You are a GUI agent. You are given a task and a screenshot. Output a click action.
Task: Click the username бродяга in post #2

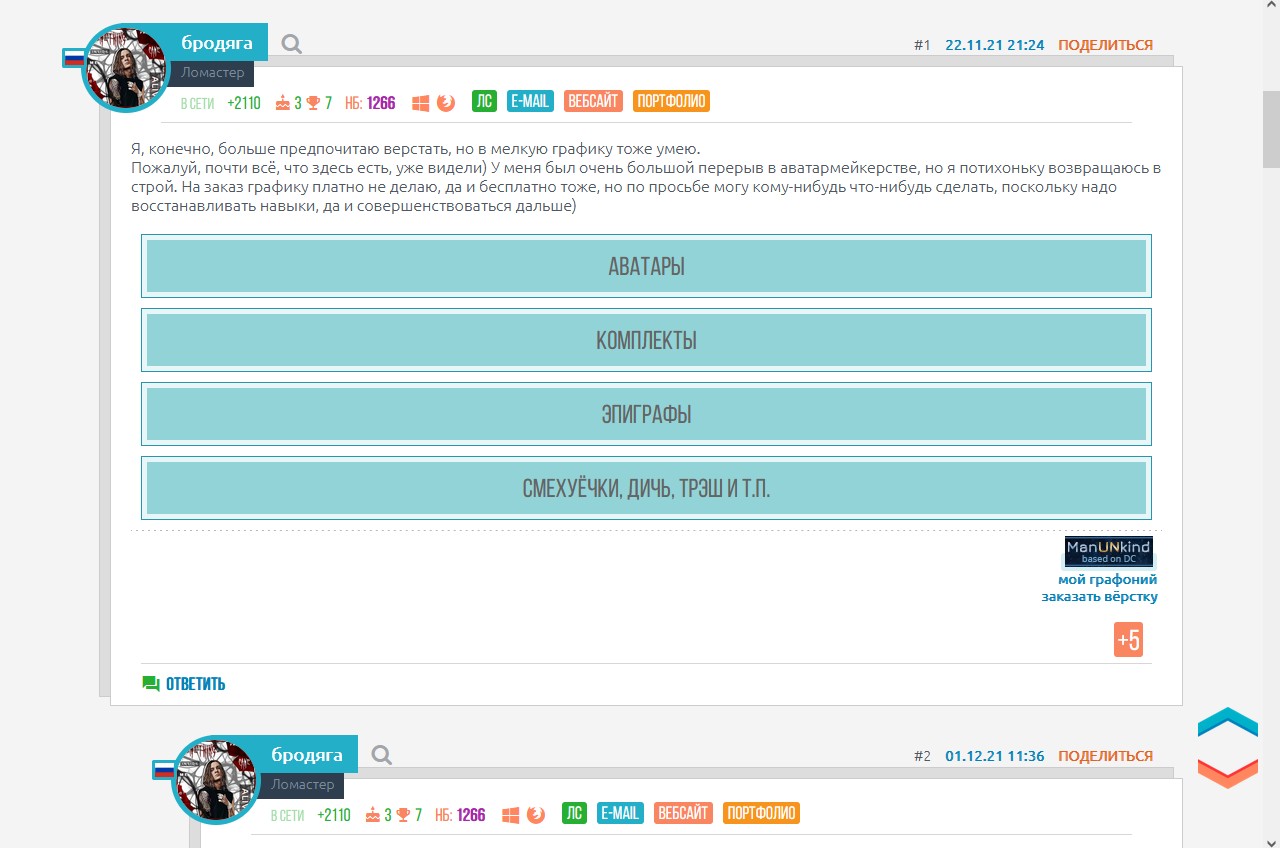(x=307, y=754)
